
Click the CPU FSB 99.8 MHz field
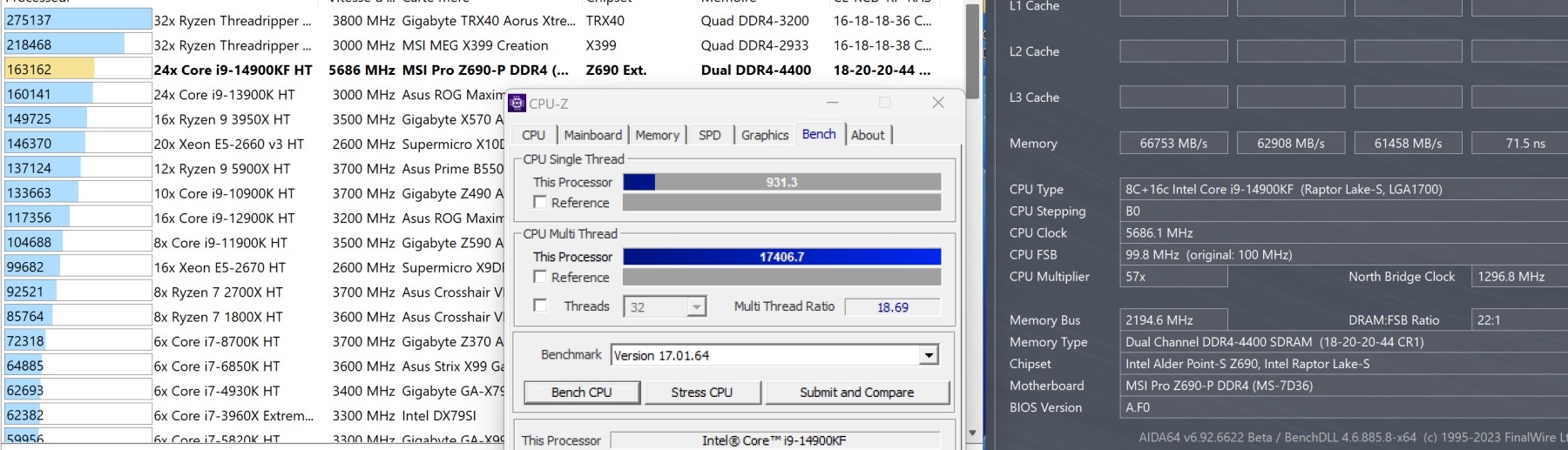[x=1343, y=254]
